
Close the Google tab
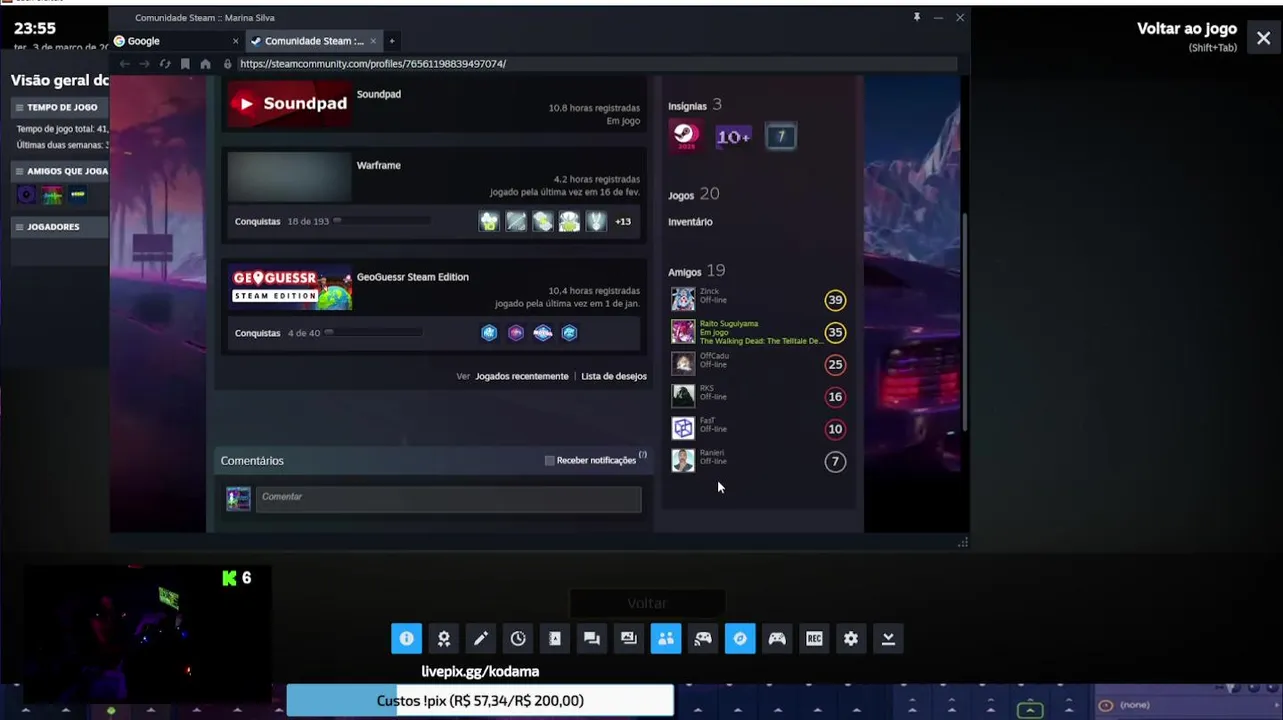(236, 41)
